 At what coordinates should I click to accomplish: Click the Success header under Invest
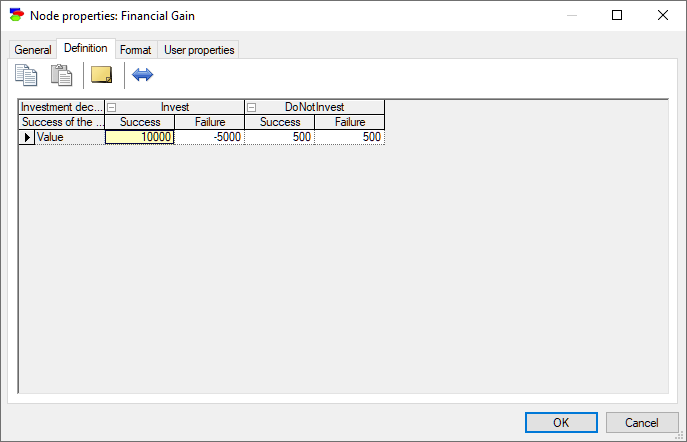coord(140,122)
